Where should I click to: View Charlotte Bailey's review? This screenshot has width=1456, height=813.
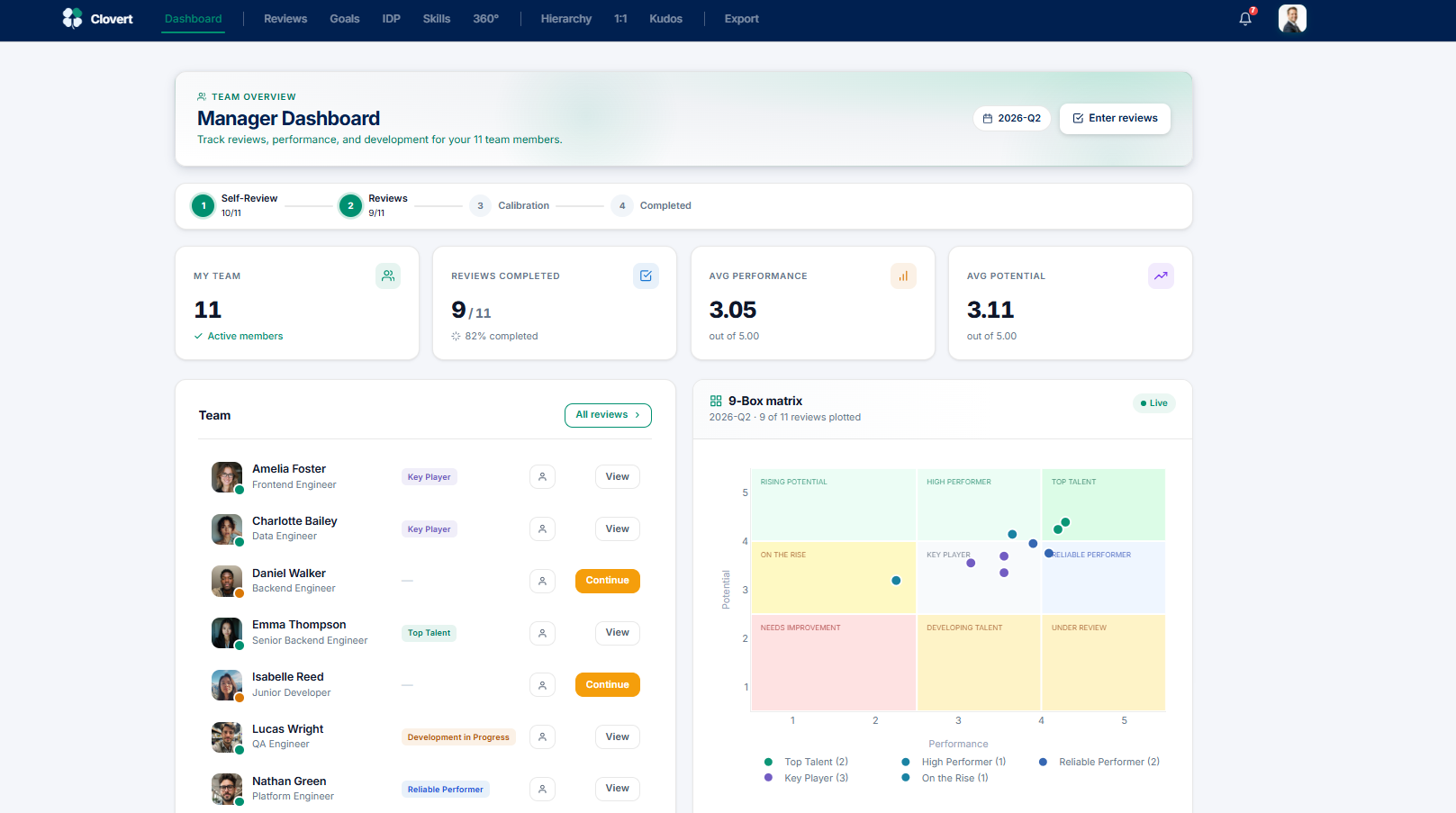coord(617,529)
